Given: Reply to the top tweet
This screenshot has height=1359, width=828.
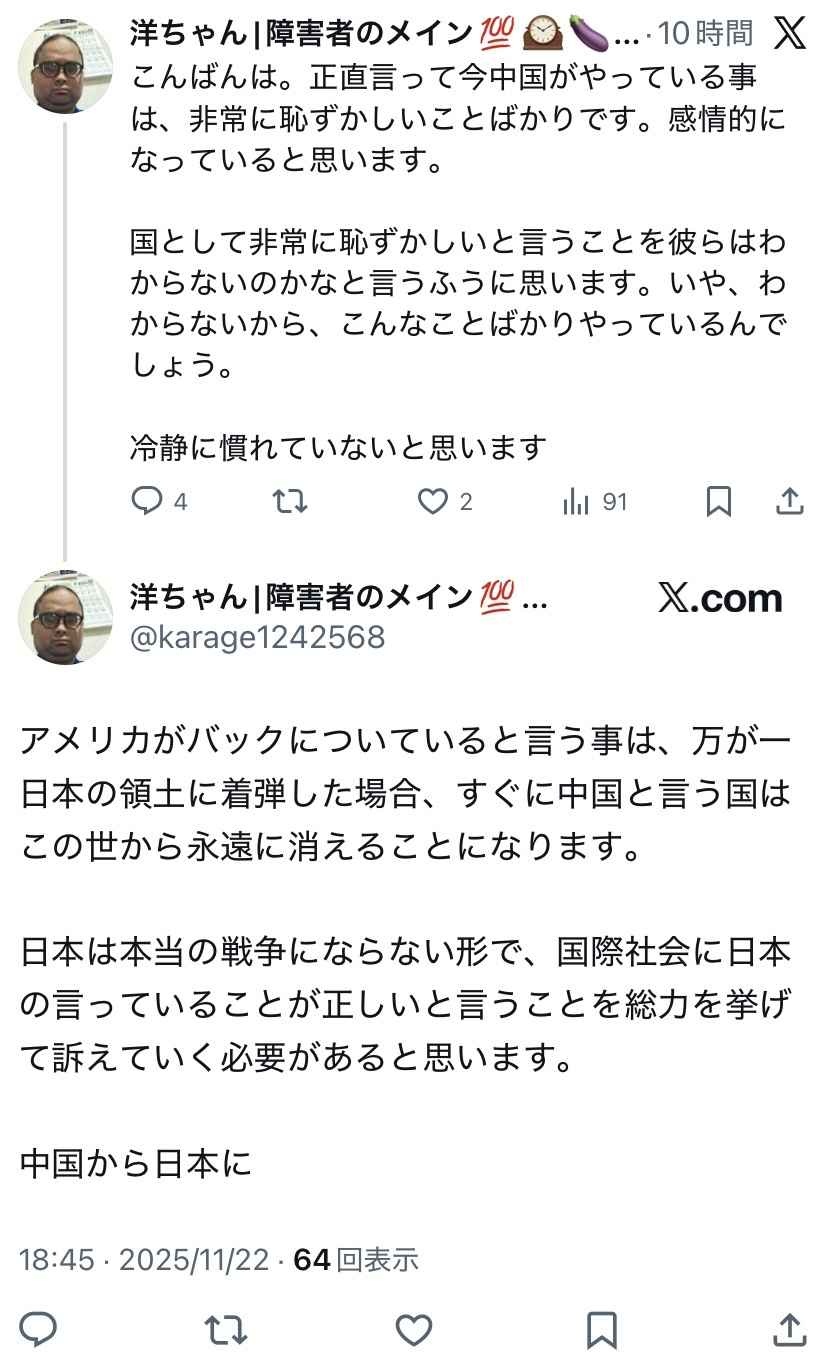Looking at the screenshot, I should (x=146, y=502).
